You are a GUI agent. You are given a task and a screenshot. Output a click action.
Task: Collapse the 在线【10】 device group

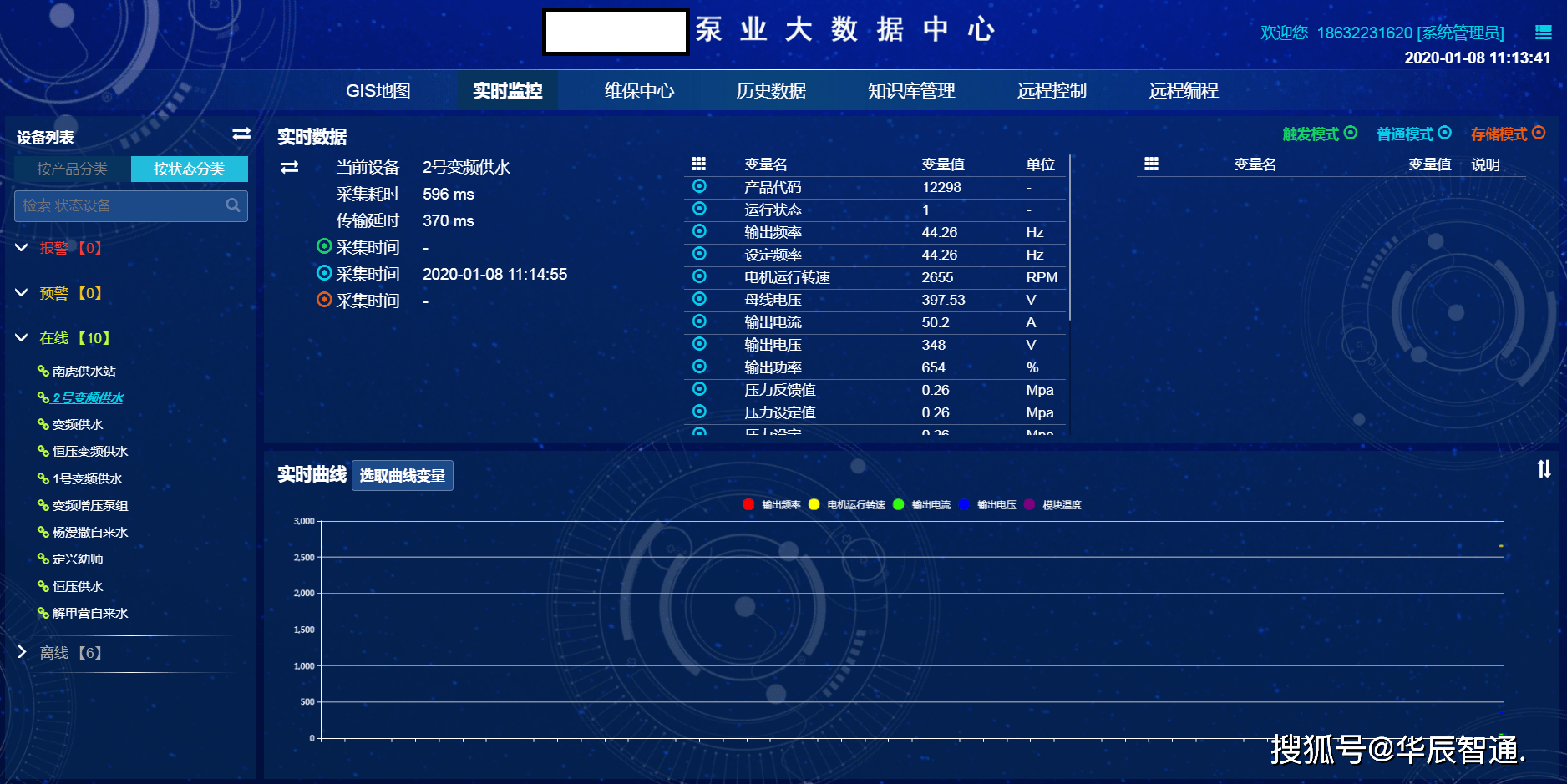pyautogui.click(x=21, y=338)
